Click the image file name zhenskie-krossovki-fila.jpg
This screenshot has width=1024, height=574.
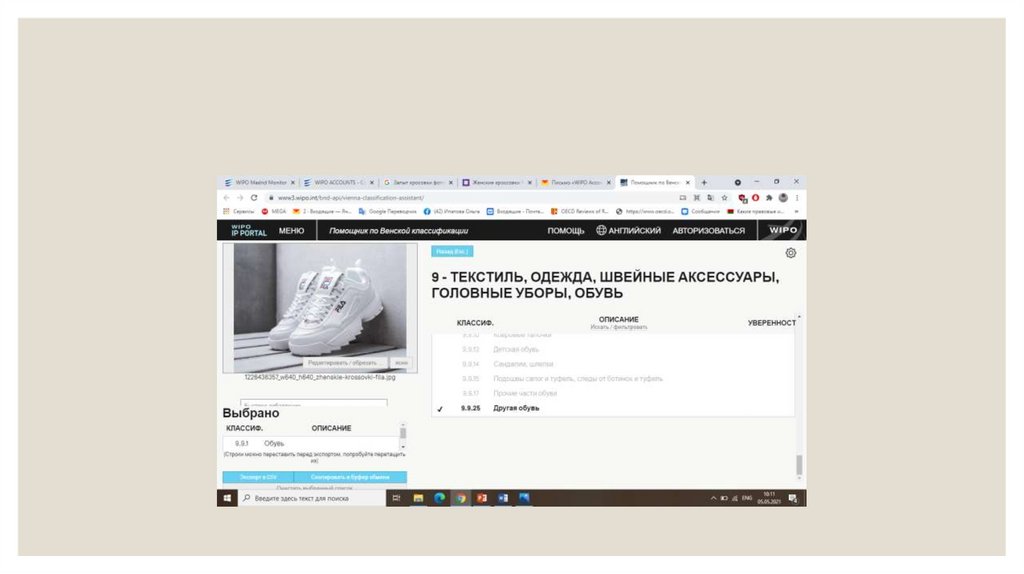(319, 377)
